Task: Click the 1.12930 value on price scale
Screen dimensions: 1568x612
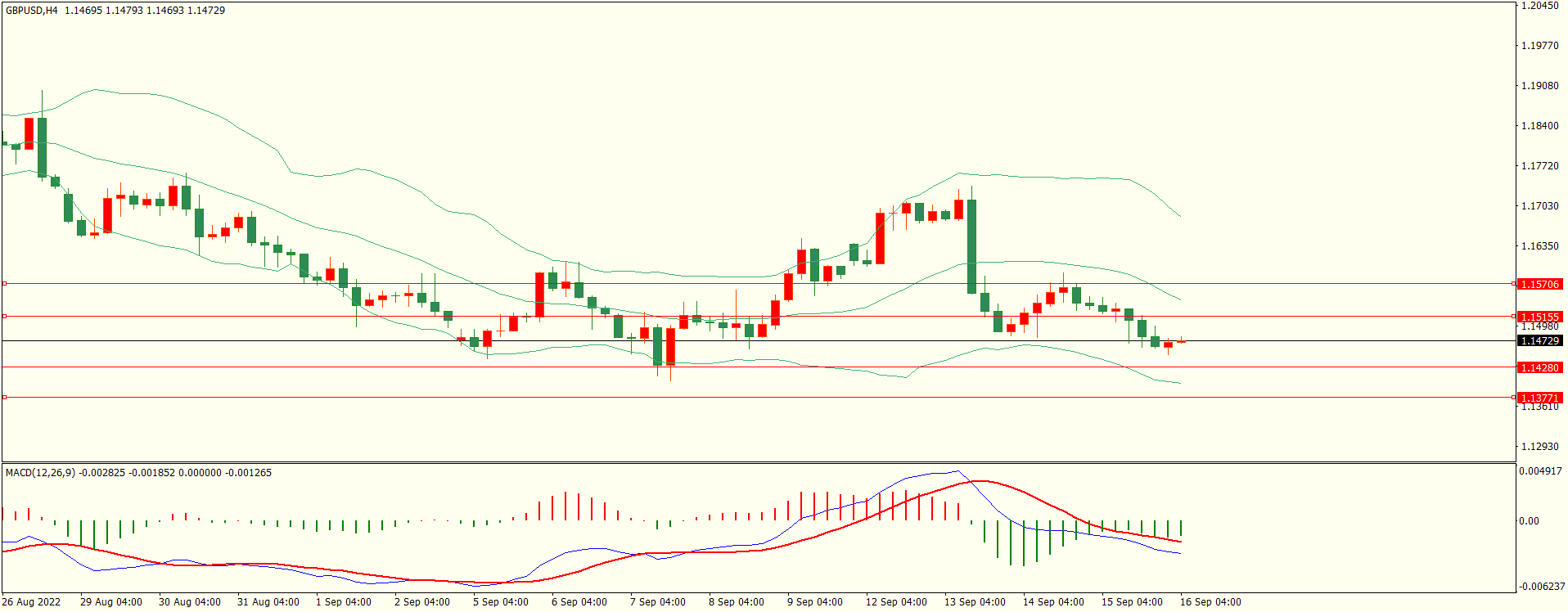Action: 1539,447
